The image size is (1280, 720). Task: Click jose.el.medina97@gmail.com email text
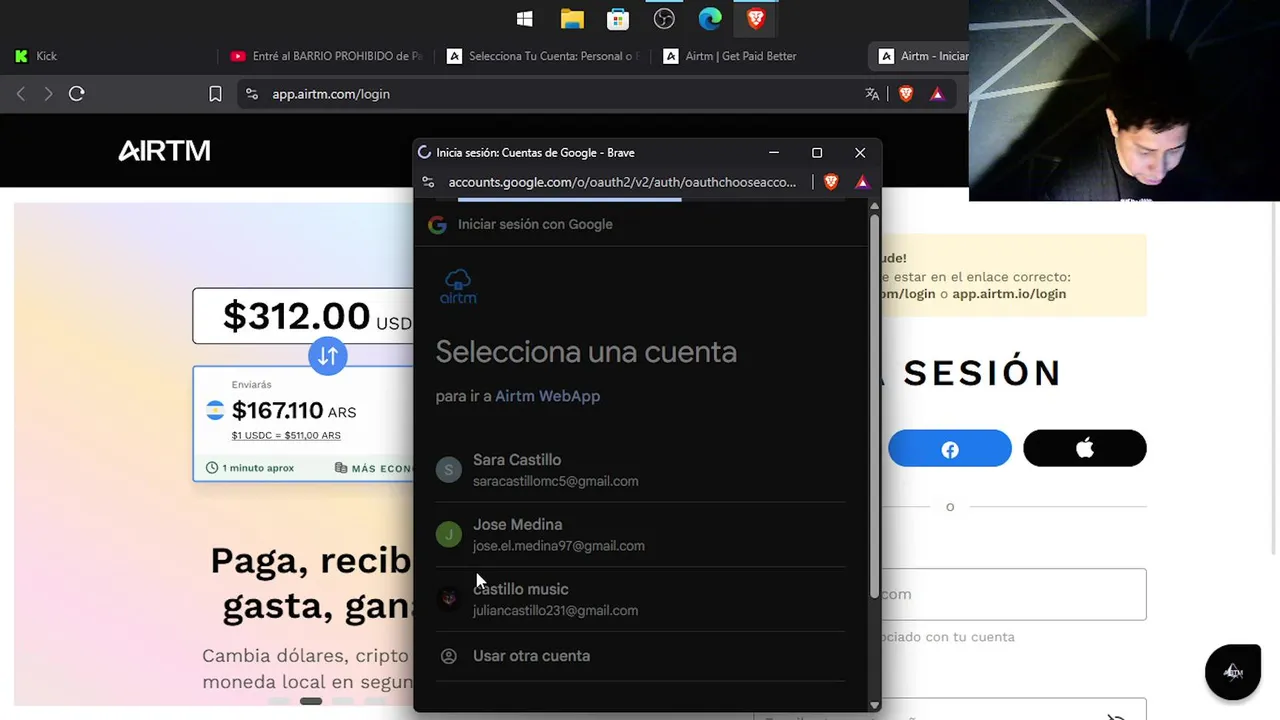(x=558, y=546)
